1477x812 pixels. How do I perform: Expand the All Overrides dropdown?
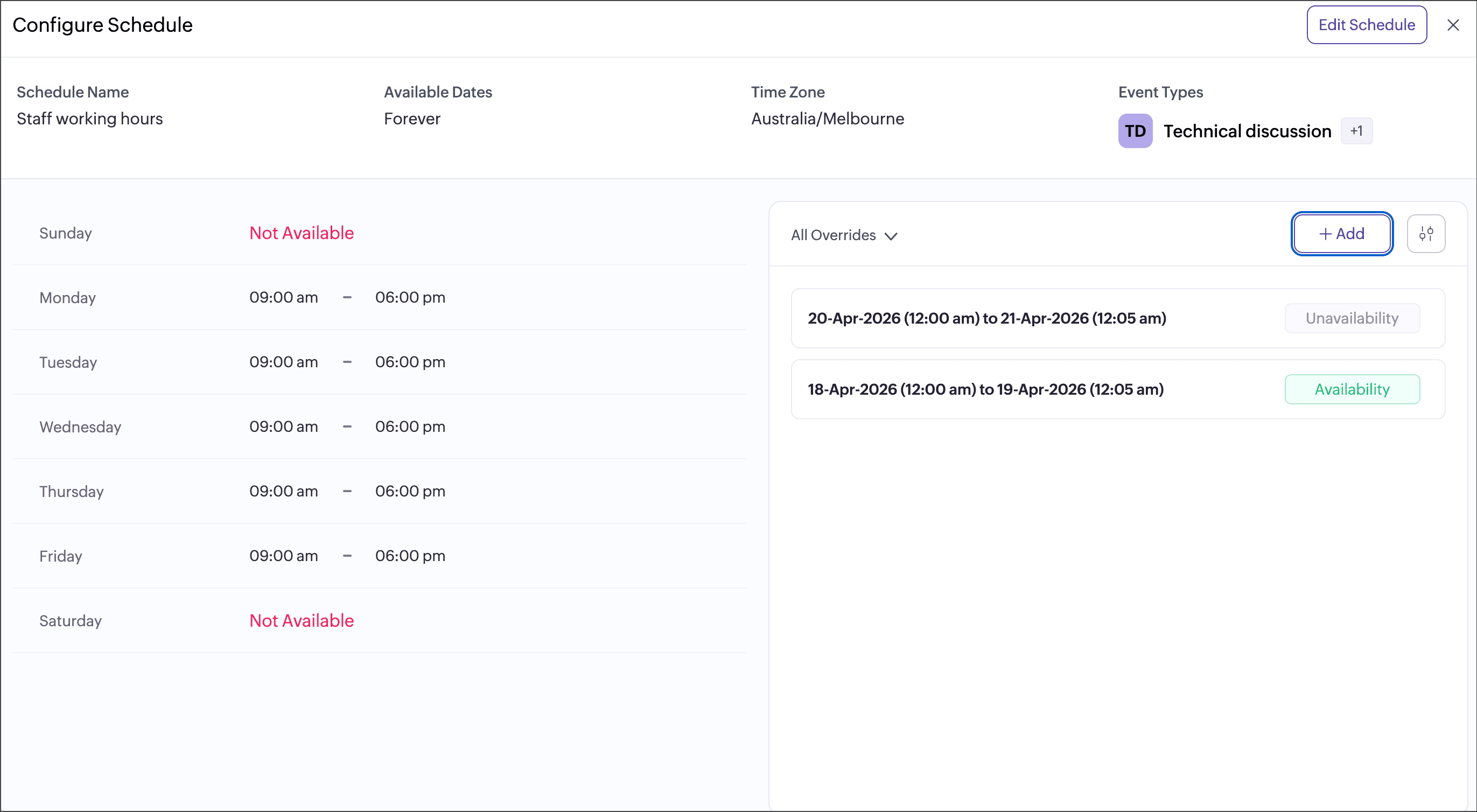(843, 235)
